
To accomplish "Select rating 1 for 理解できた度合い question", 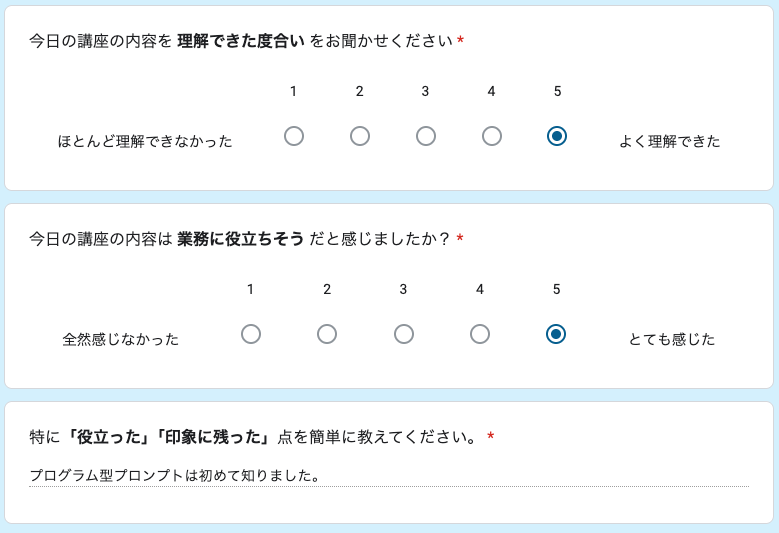I will [x=294, y=136].
